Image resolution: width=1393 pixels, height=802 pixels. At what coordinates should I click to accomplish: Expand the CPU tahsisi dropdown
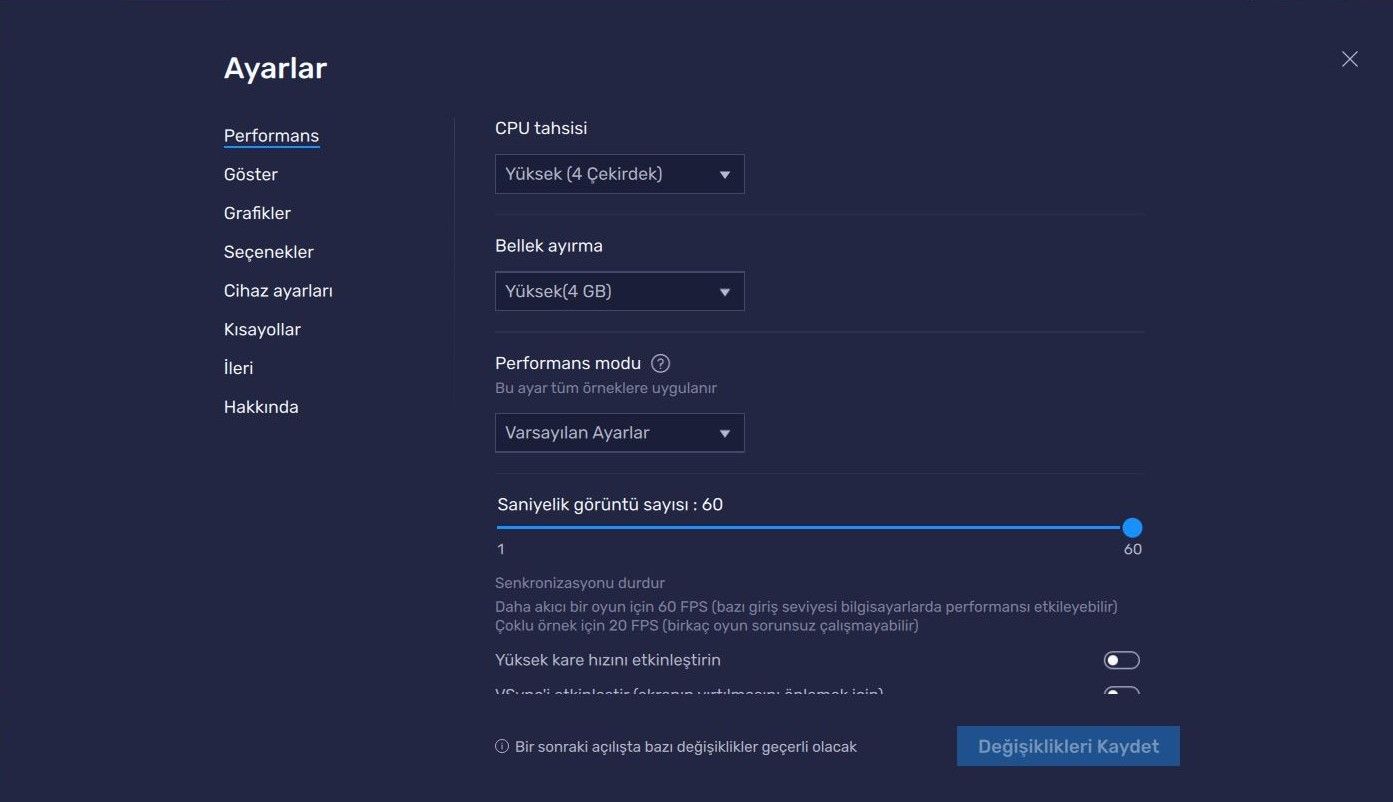[620, 174]
